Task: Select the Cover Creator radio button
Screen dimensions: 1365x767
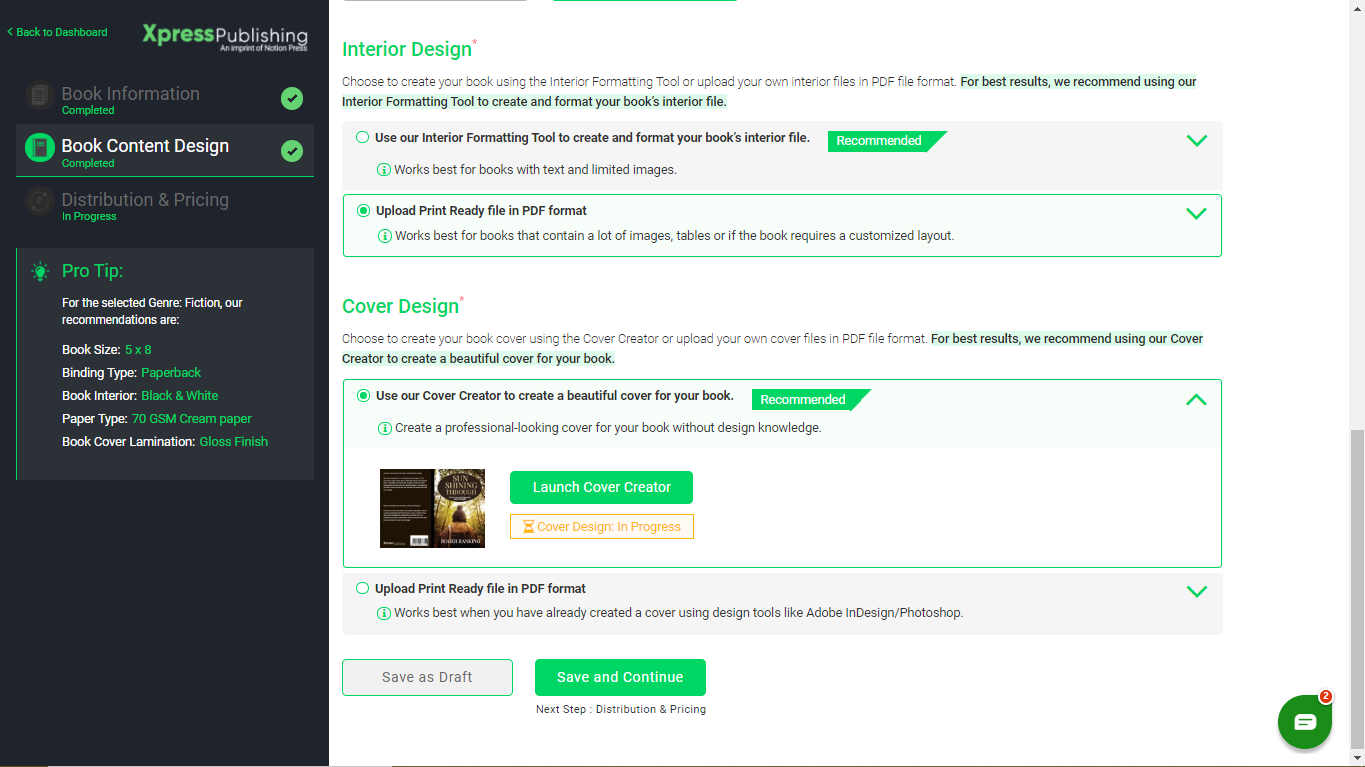Action: point(364,396)
